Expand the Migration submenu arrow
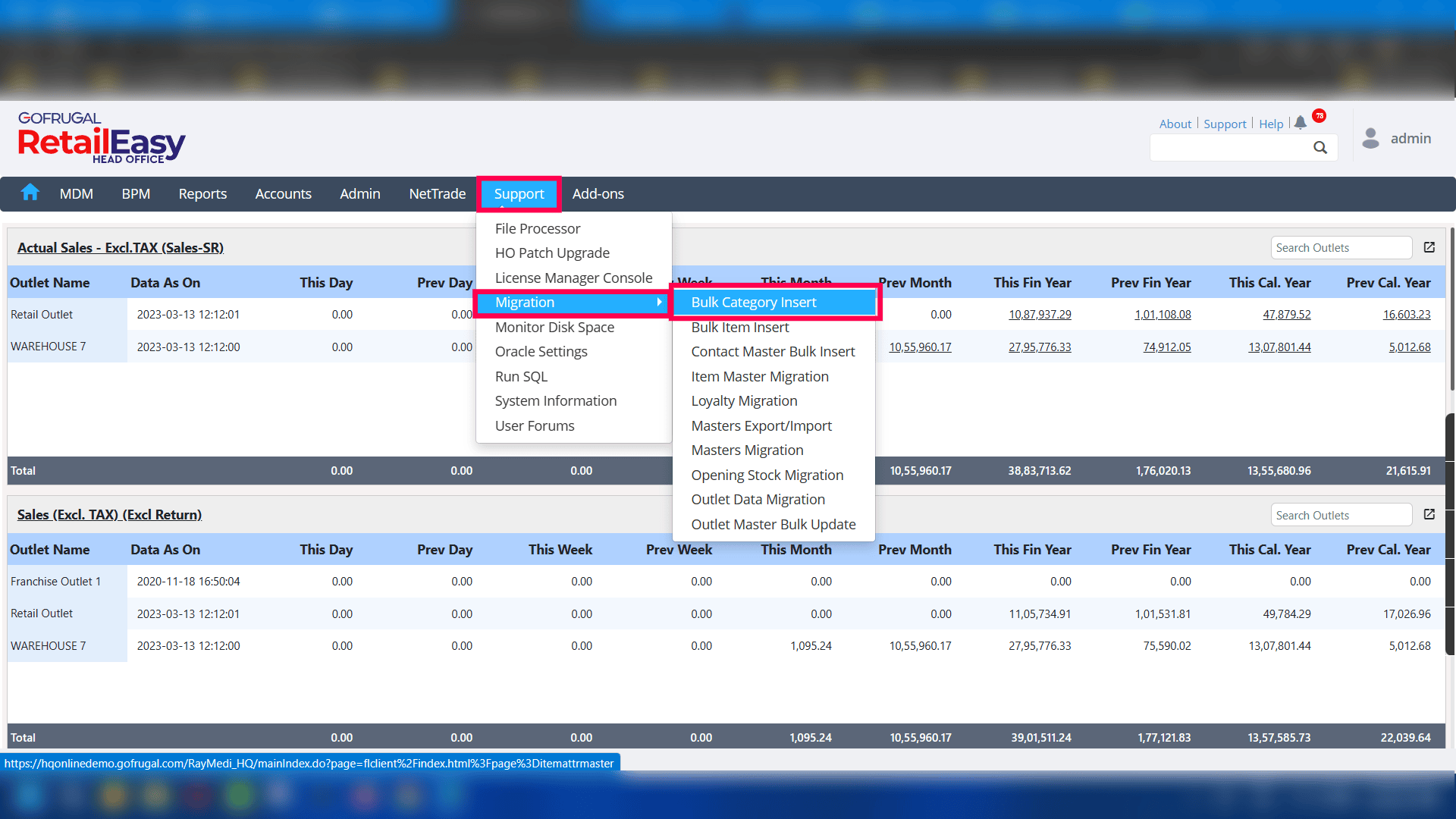This screenshot has height=819, width=1456. point(659,302)
